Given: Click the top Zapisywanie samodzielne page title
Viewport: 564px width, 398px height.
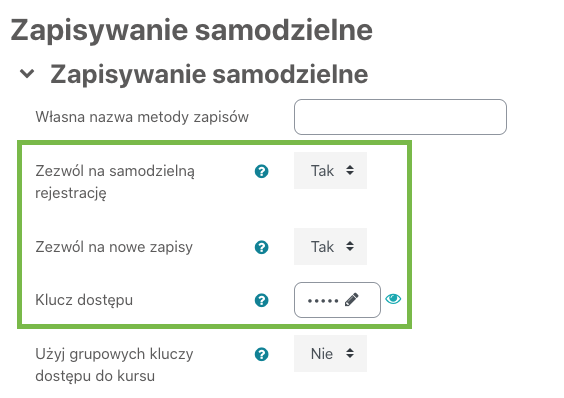Looking at the screenshot, I should point(192,30).
